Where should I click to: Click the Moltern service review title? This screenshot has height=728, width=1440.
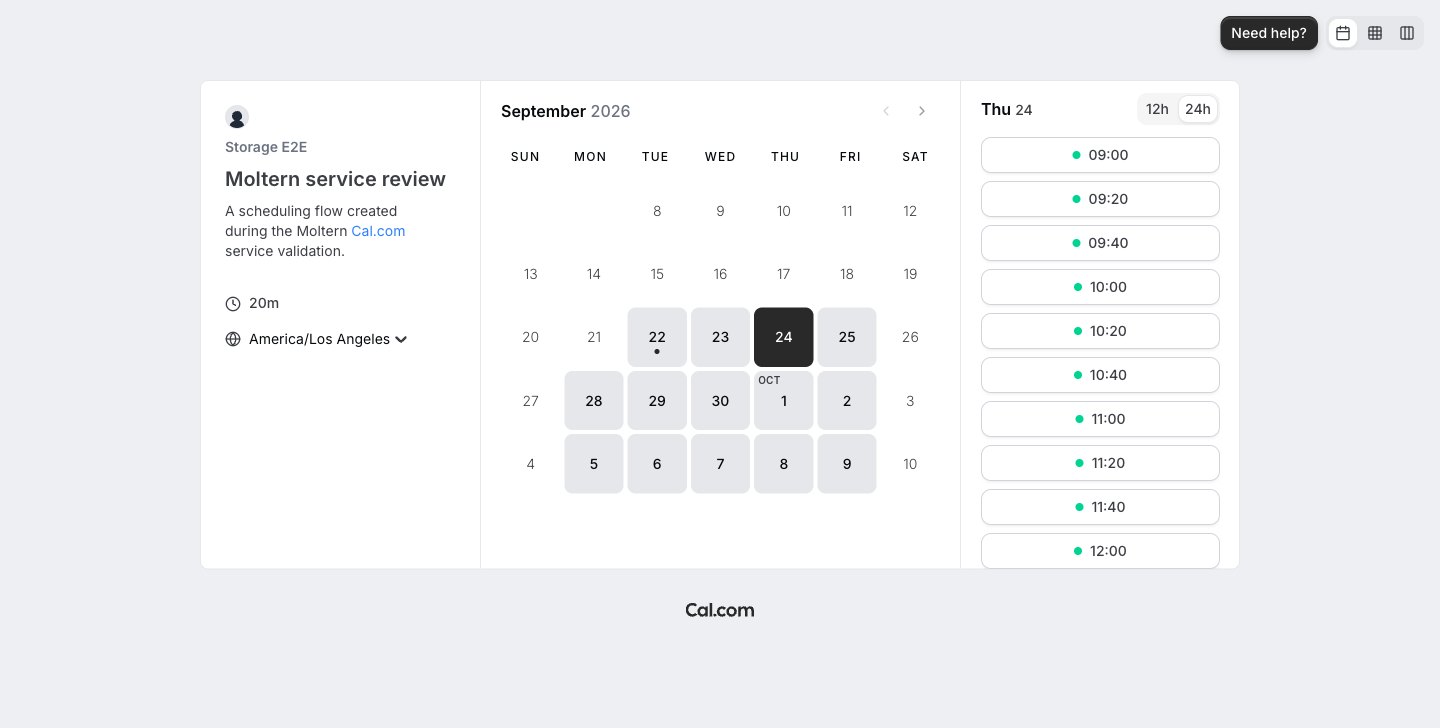pos(335,179)
